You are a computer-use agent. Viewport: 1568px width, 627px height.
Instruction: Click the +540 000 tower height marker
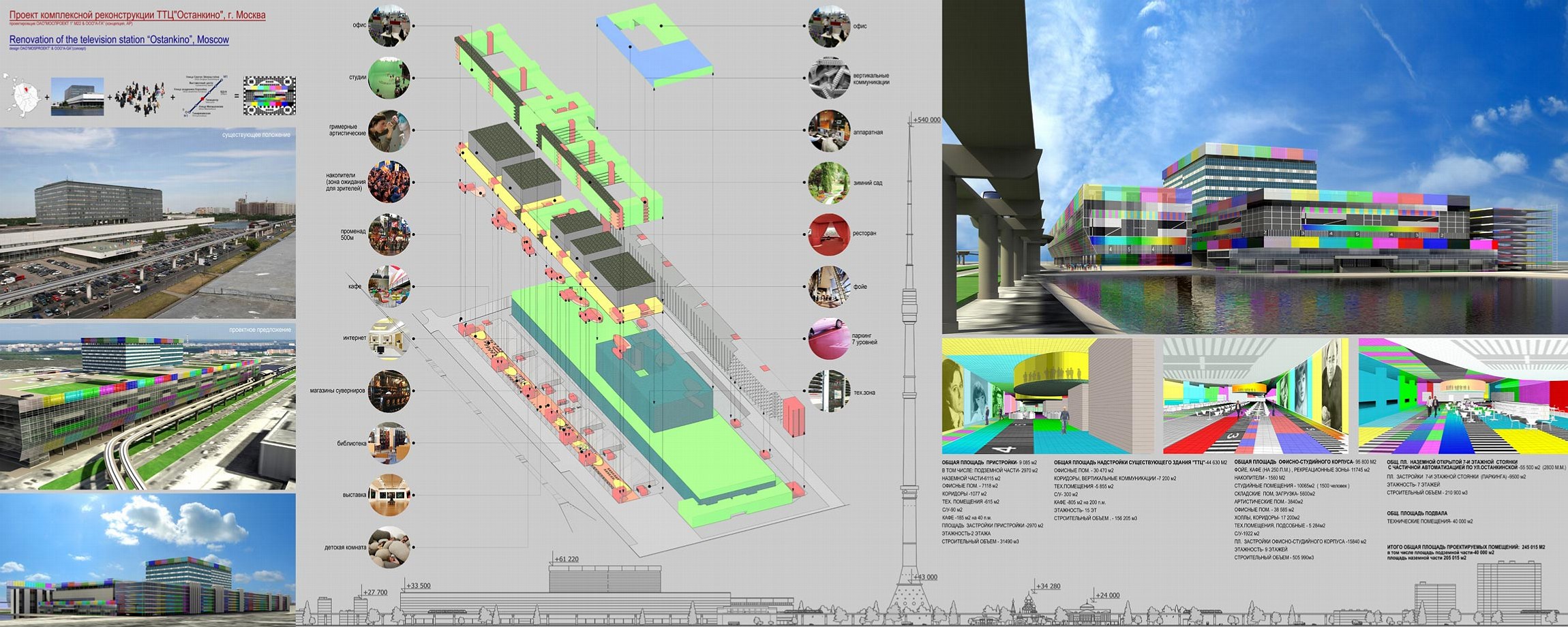(926, 120)
